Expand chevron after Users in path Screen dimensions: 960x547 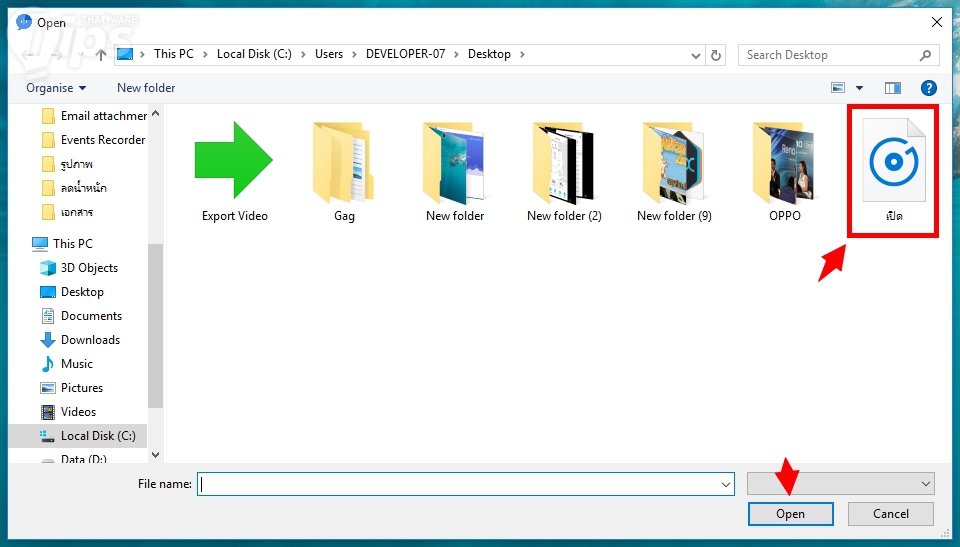[354, 55]
